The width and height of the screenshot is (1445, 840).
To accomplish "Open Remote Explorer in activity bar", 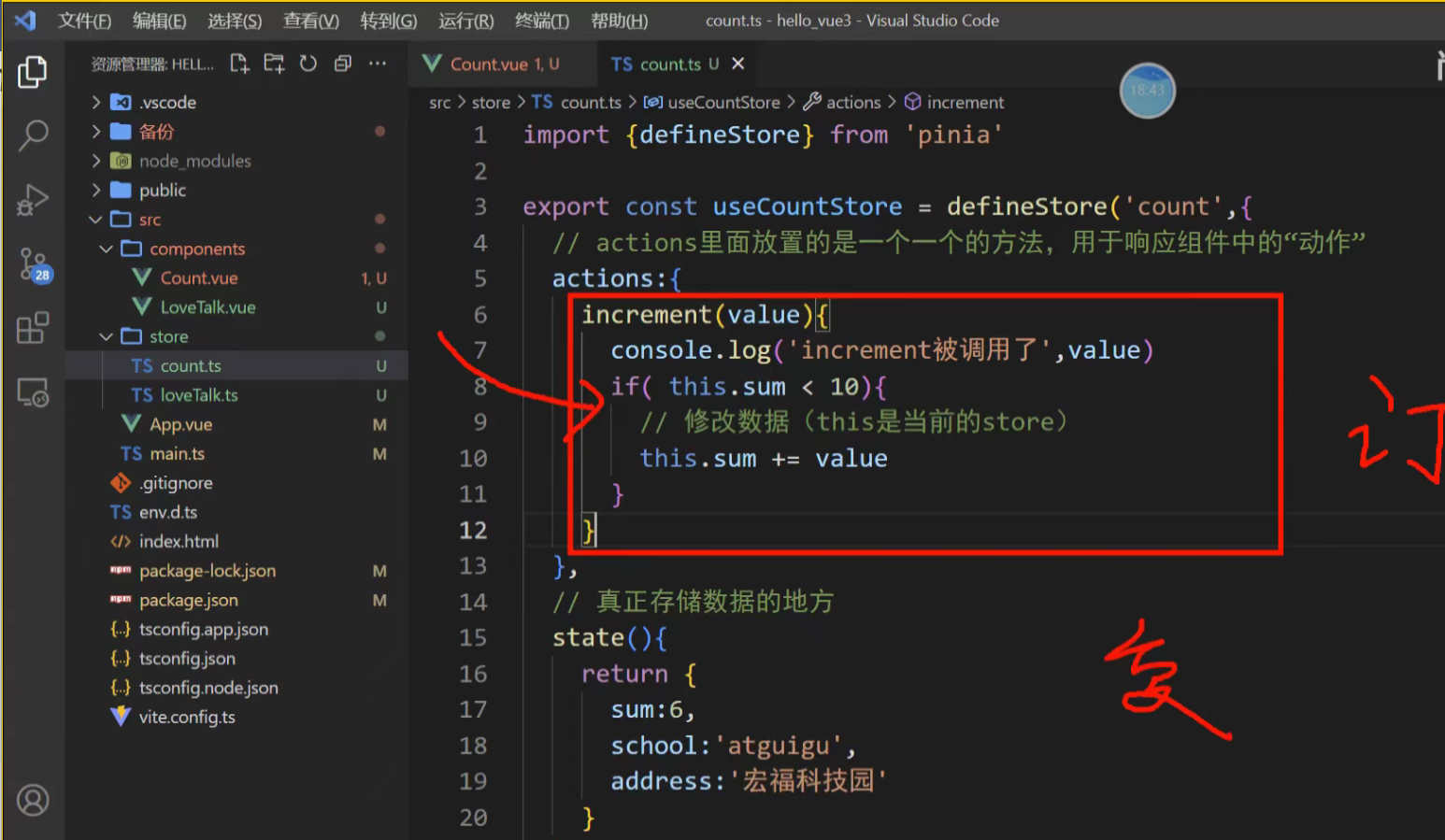I will click(x=33, y=392).
